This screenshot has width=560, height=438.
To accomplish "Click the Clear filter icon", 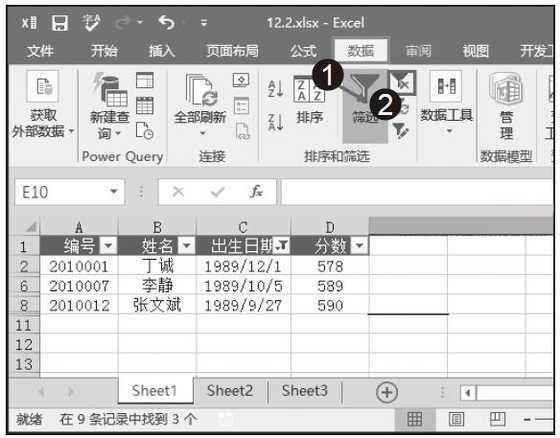I will pyautogui.click(x=402, y=83).
